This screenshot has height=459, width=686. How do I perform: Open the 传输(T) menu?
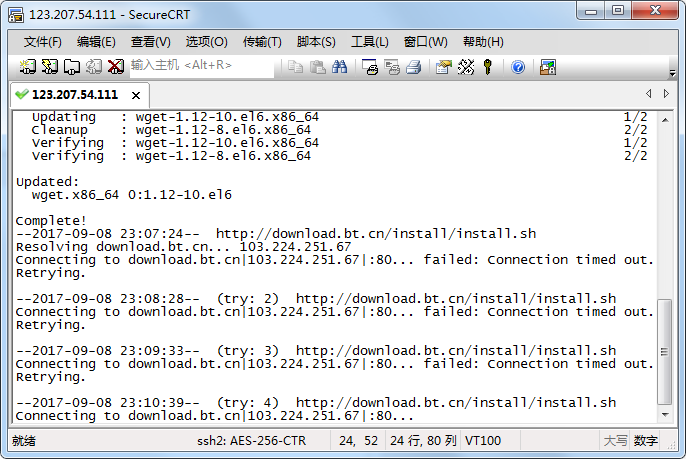point(262,42)
